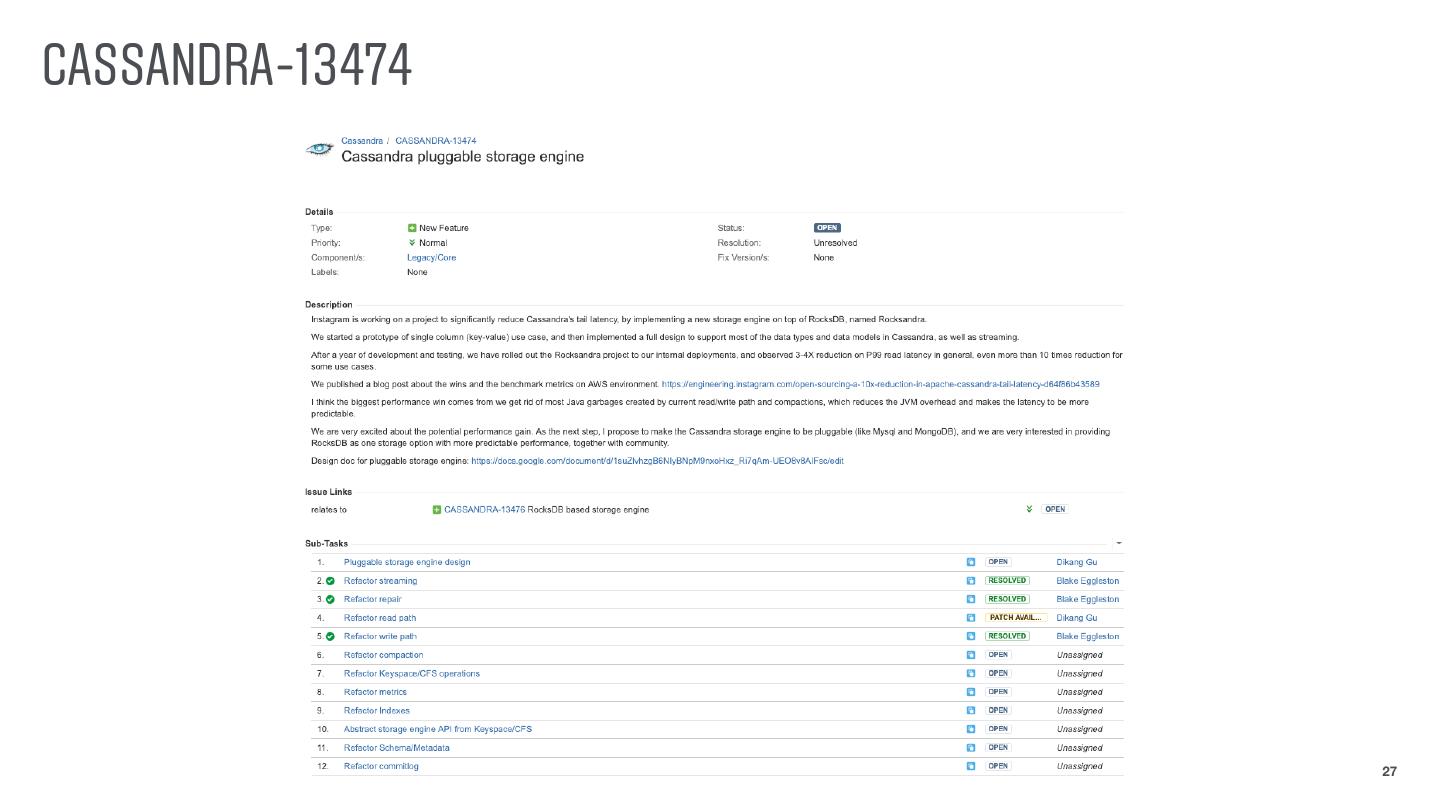1440x810 pixels.
Task: Click the sub-task icon for Refactor Indexes
Action: point(970,711)
